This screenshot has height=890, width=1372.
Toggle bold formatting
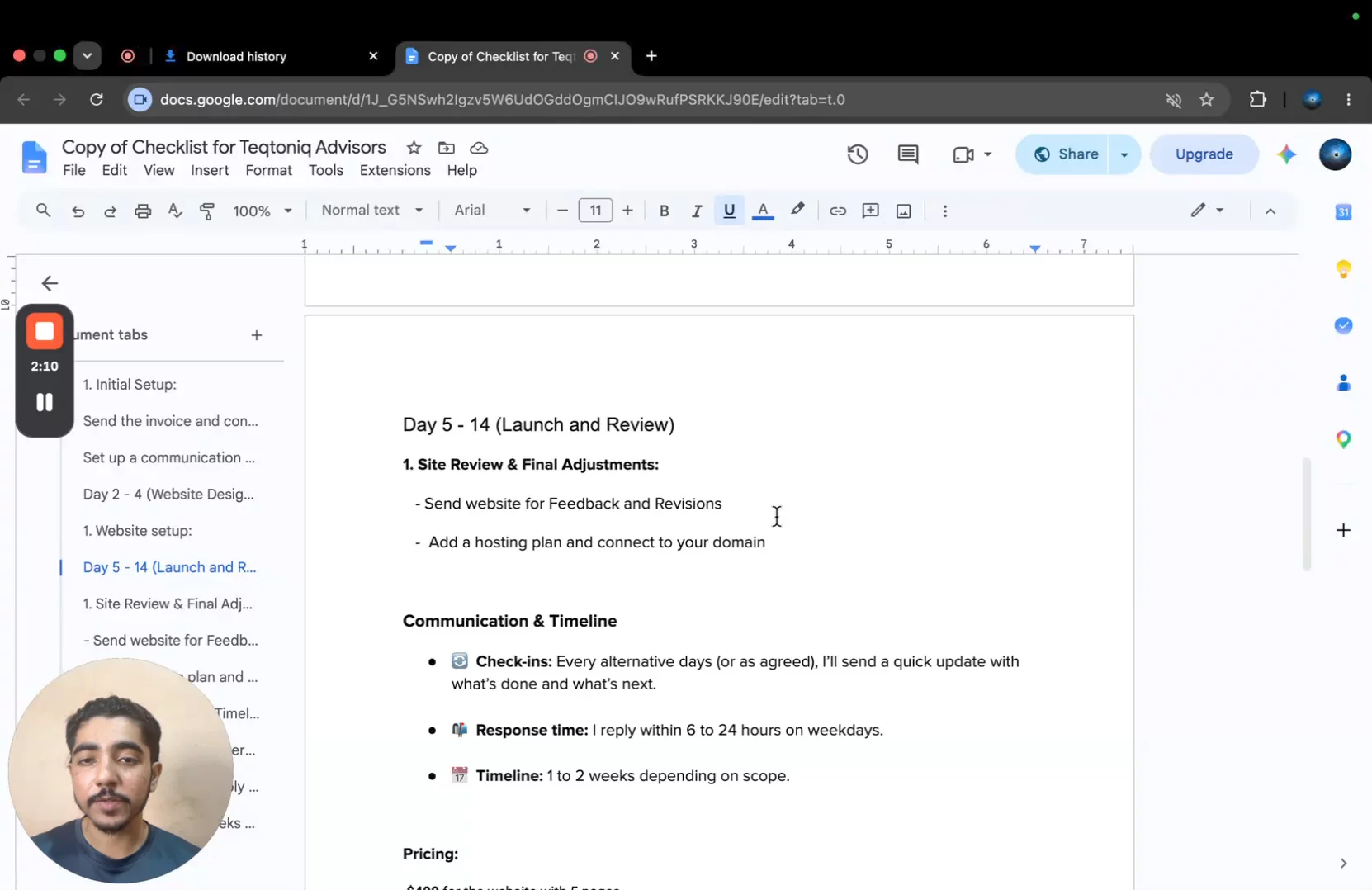pyautogui.click(x=664, y=211)
